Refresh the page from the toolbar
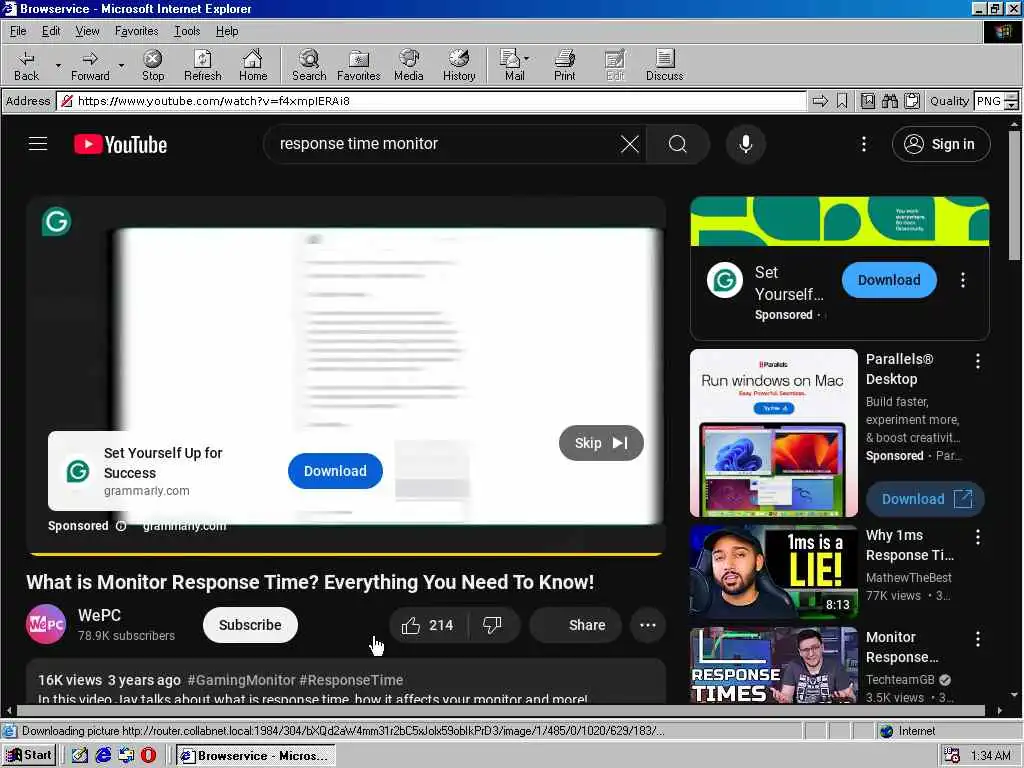The height and width of the screenshot is (768, 1024). pyautogui.click(x=202, y=65)
